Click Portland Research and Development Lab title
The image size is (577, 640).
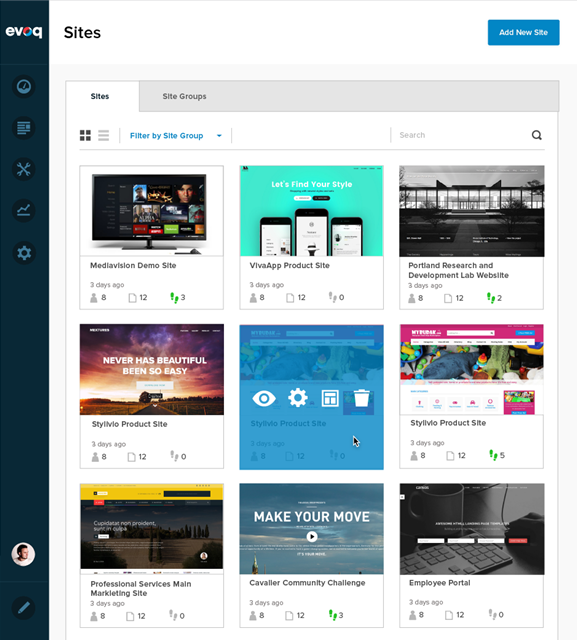coord(458,270)
